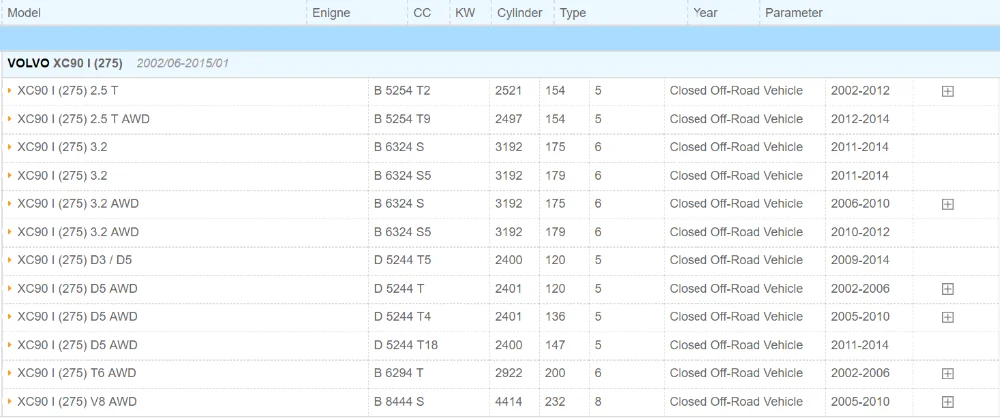Click the Type column header
The image size is (1000, 418).
[573, 13]
